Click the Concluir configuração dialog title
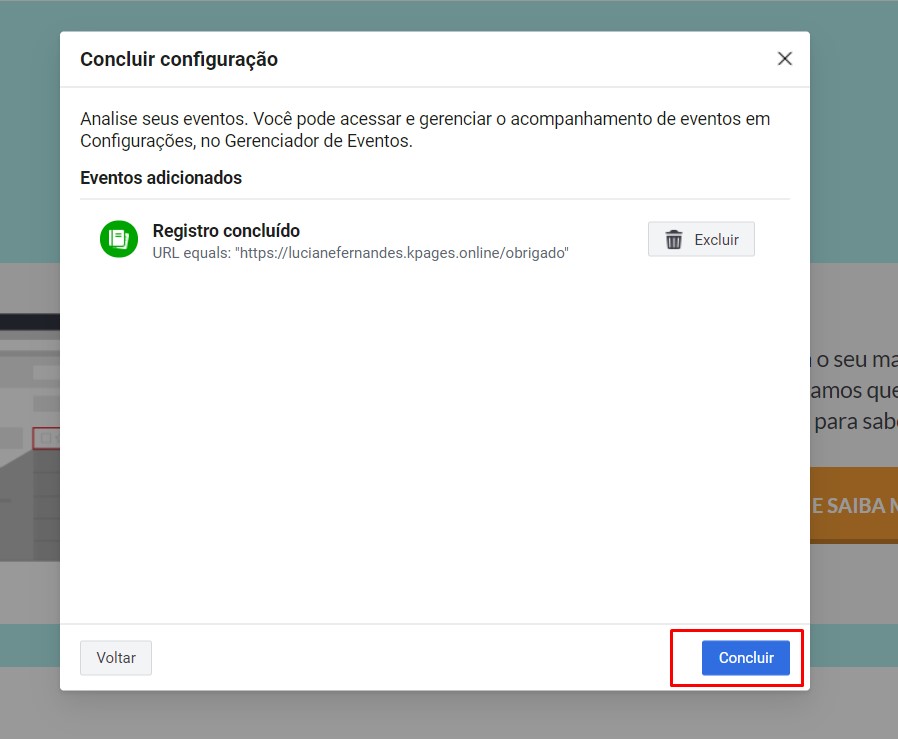The width and height of the screenshot is (898, 739). pyautogui.click(x=179, y=60)
